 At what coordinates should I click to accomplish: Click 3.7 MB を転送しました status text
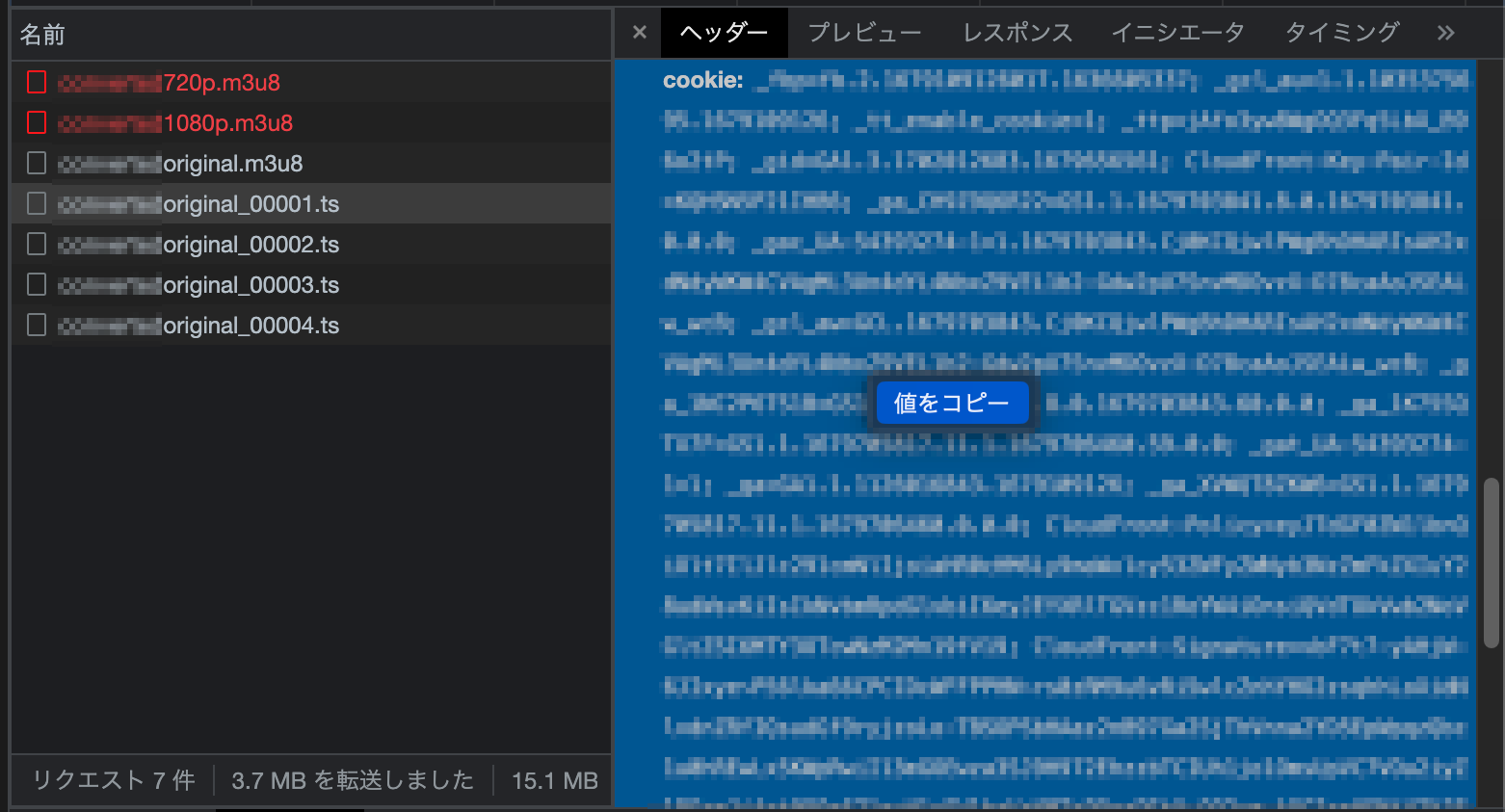pos(353,780)
